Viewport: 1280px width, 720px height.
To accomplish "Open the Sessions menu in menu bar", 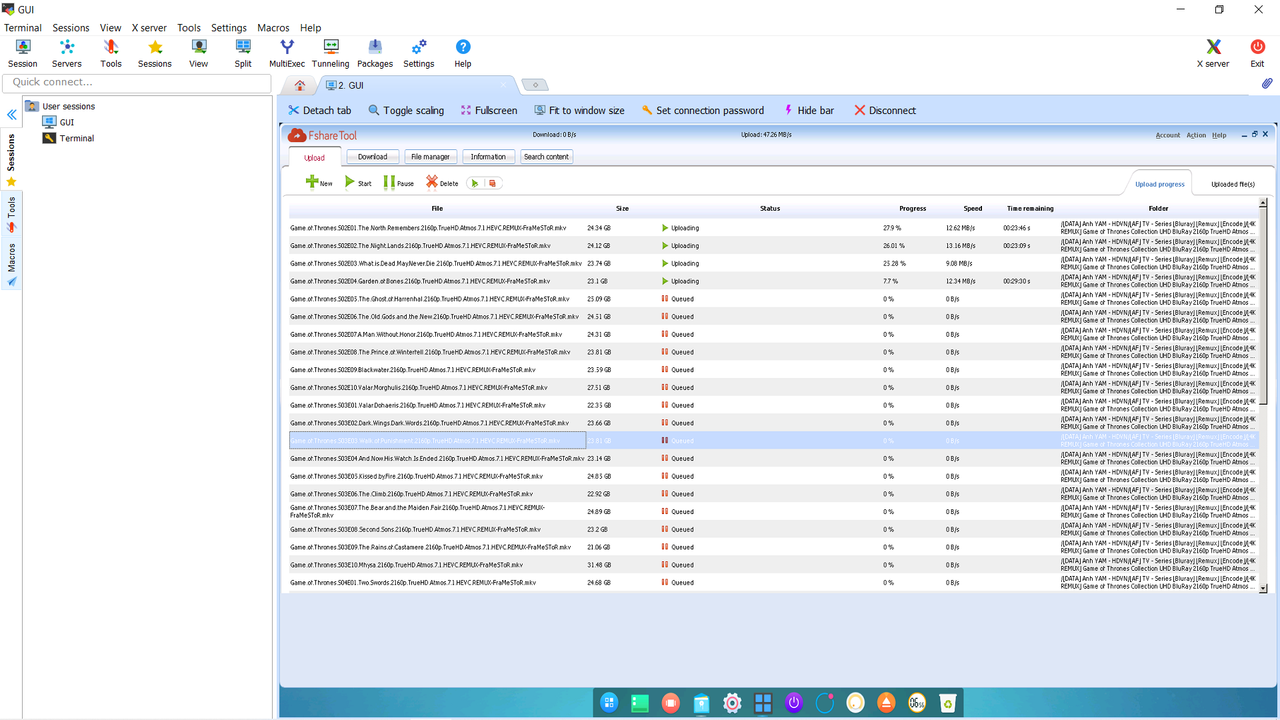I will tap(71, 28).
